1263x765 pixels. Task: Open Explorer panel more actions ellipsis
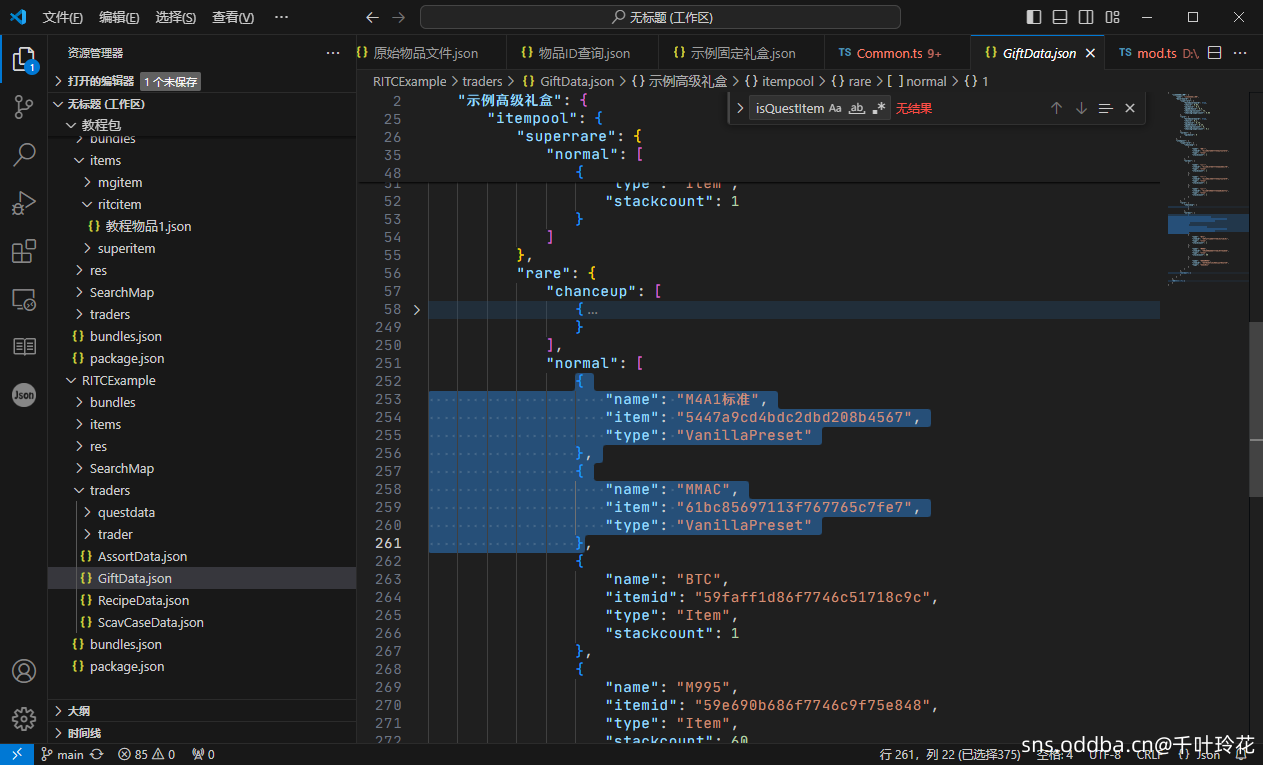tap(333, 53)
